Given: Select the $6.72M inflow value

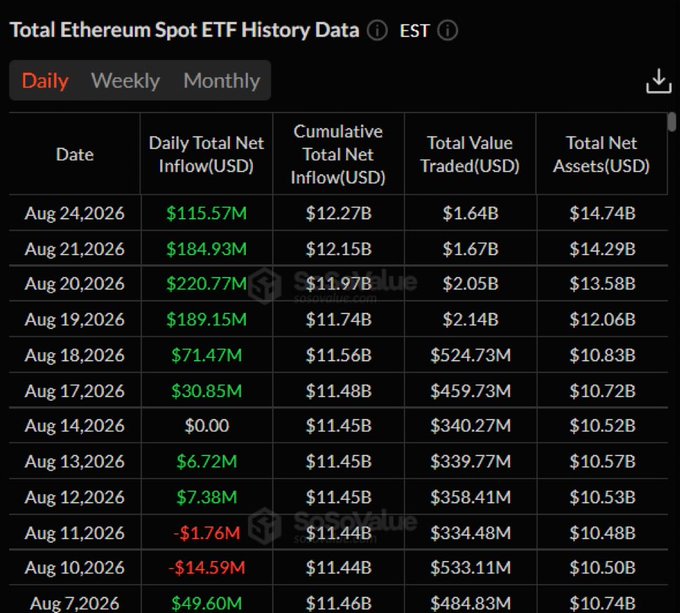Looking at the screenshot, I should tap(206, 461).
